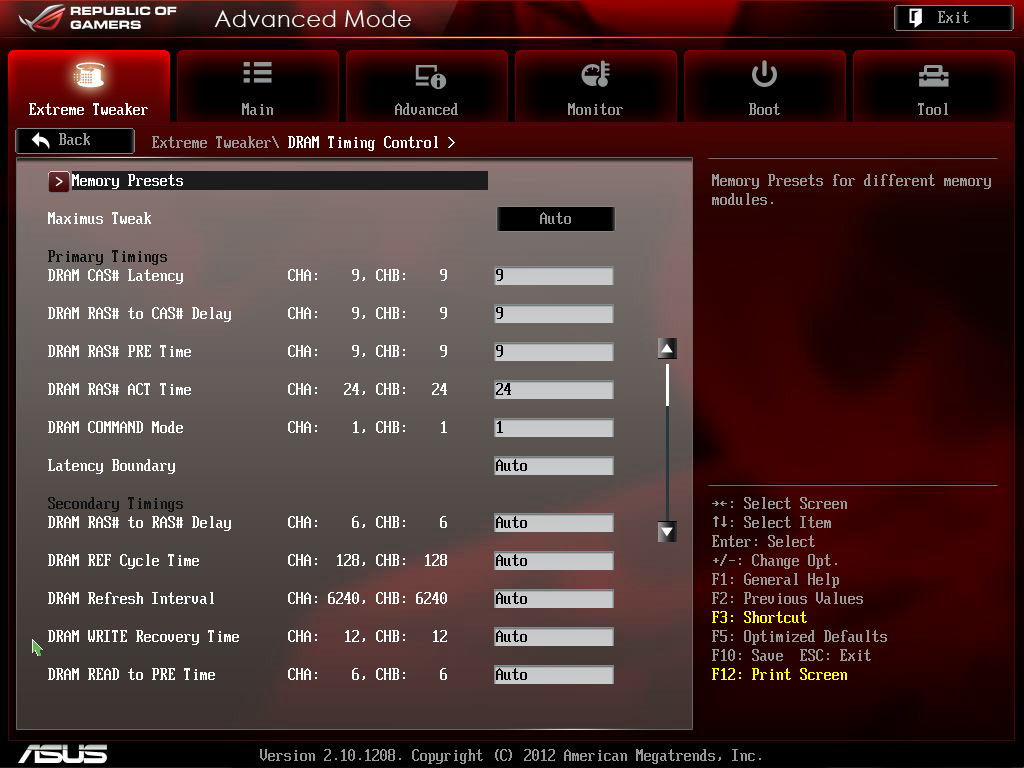The height and width of the screenshot is (768, 1024).
Task: Click the F1: General Help hint
Action: pyautogui.click(x=775, y=580)
